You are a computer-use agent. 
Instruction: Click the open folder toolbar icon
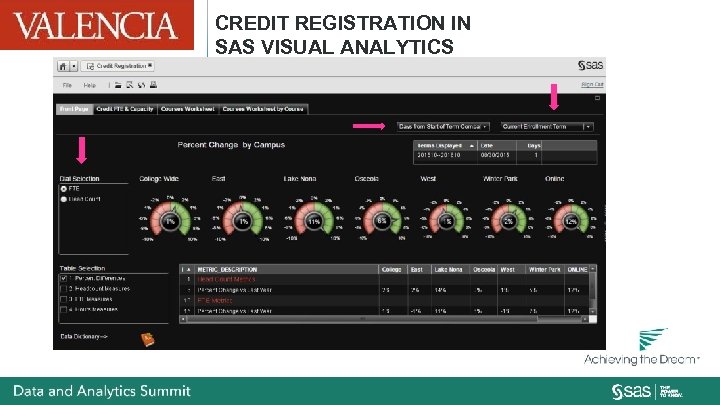click(118, 85)
